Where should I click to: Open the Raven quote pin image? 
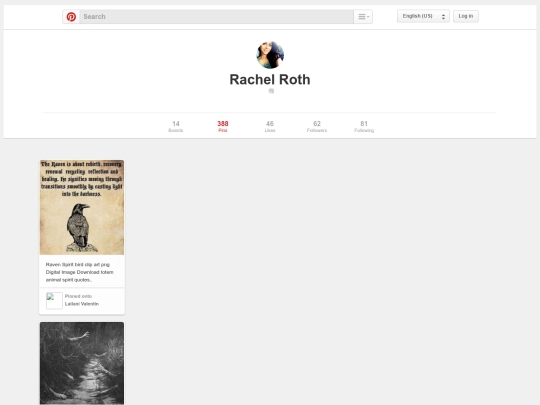coord(82,207)
